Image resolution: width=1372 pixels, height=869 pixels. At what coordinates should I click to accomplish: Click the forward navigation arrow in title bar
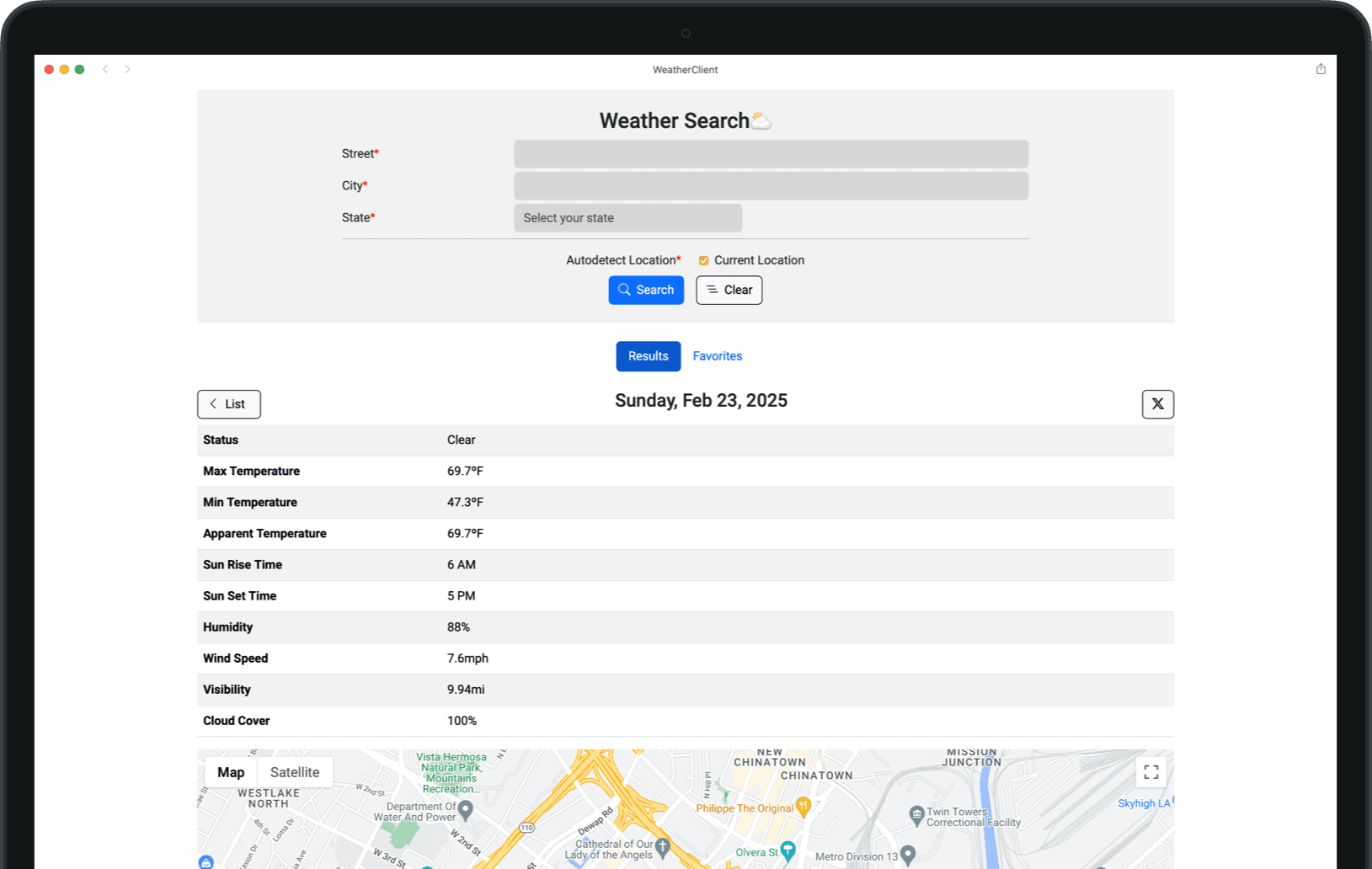127,69
